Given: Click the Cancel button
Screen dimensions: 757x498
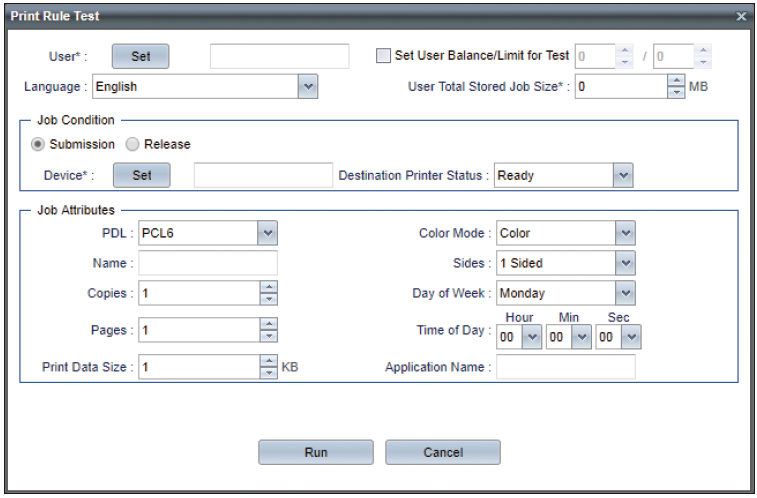Looking at the screenshot, I should click(443, 452).
